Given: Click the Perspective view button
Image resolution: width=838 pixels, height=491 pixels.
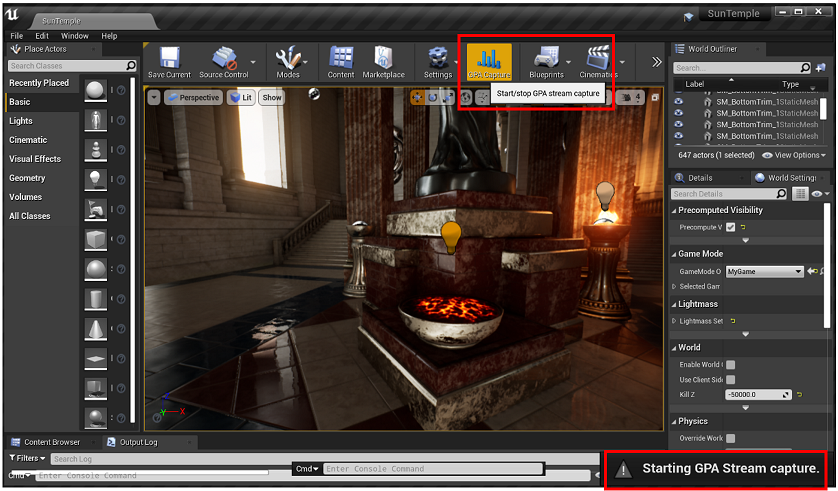Looking at the screenshot, I should click(x=193, y=97).
